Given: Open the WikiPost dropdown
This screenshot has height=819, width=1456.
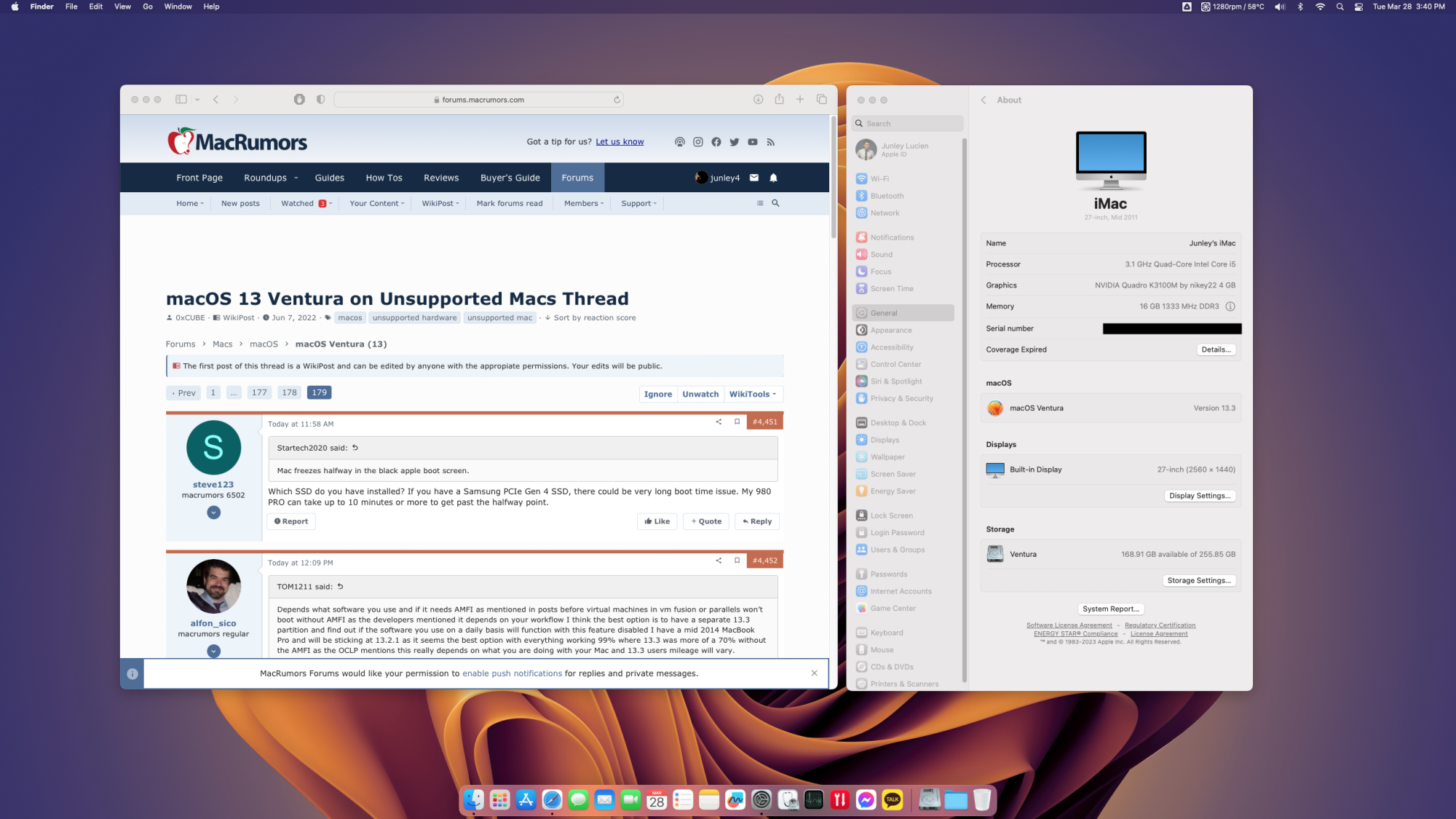Looking at the screenshot, I should [440, 203].
